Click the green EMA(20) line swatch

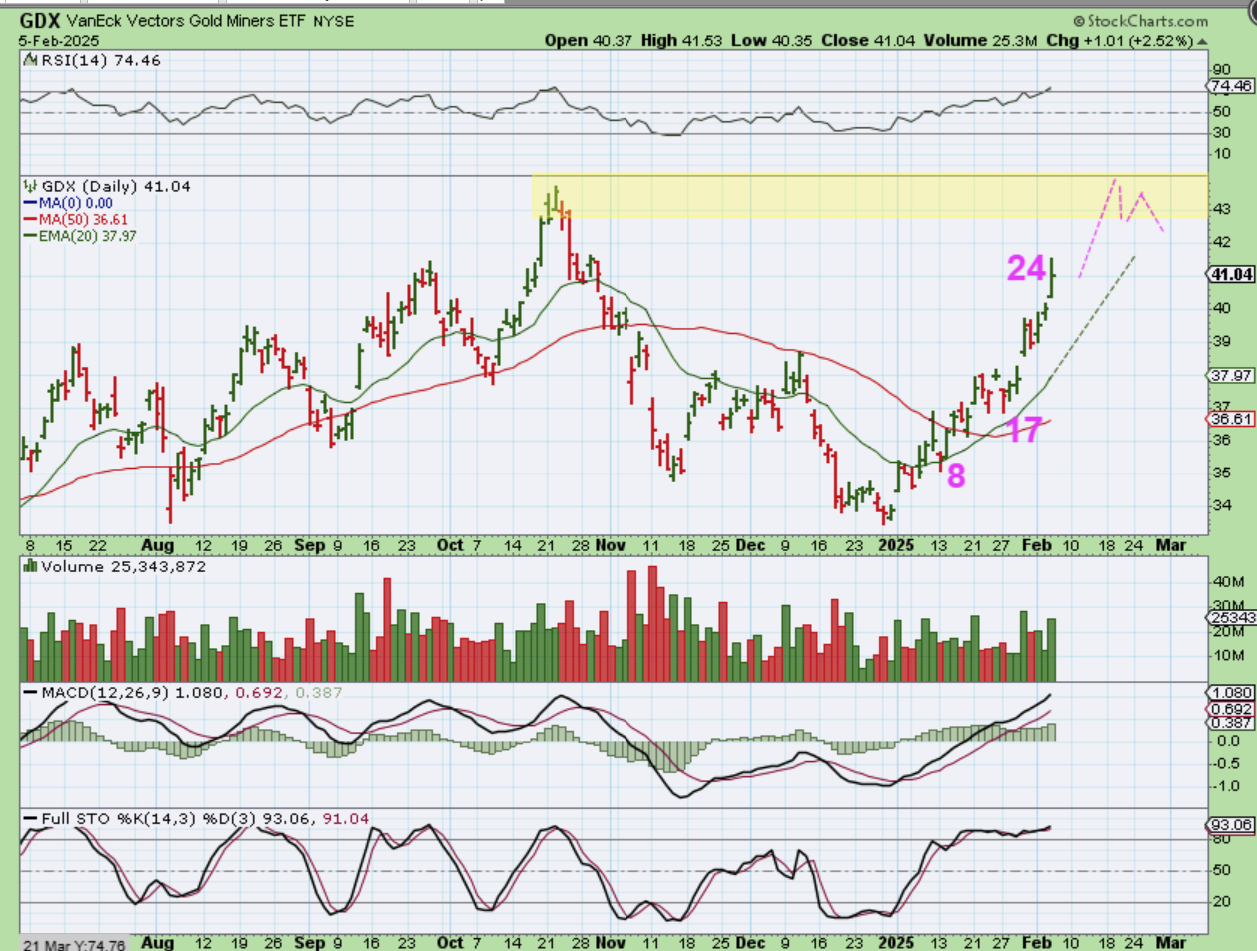[x=28, y=236]
